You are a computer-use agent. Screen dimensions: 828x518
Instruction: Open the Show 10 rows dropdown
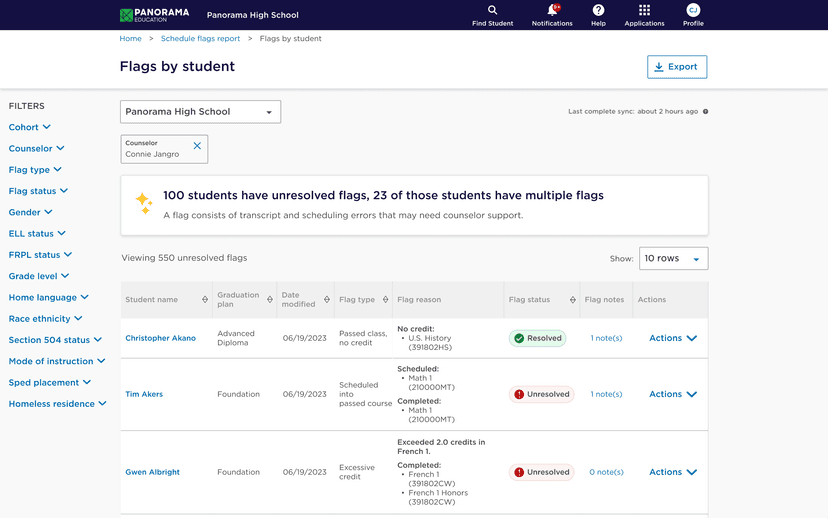click(x=674, y=258)
